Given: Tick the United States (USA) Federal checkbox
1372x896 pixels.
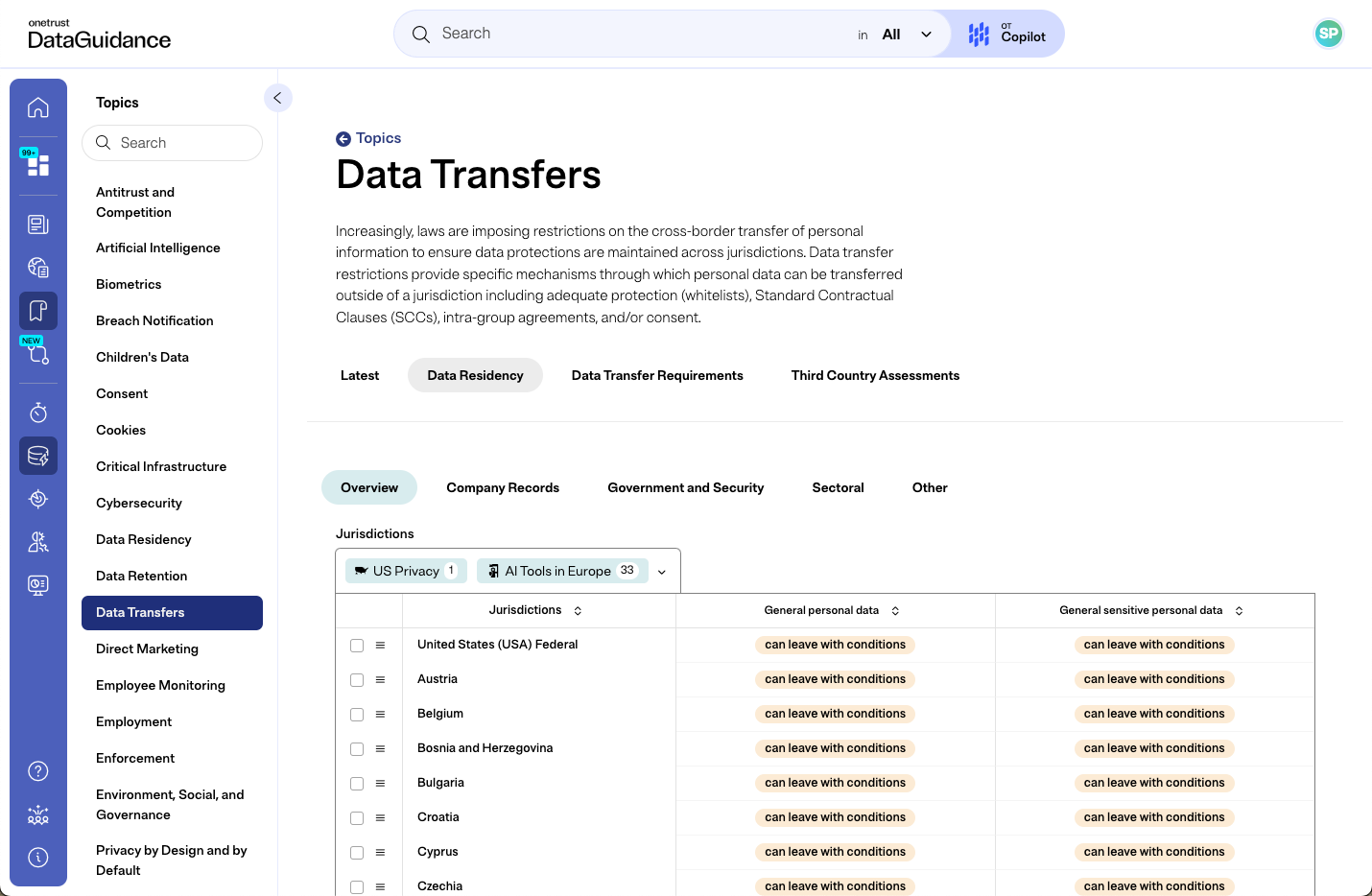Looking at the screenshot, I should click(357, 645).
